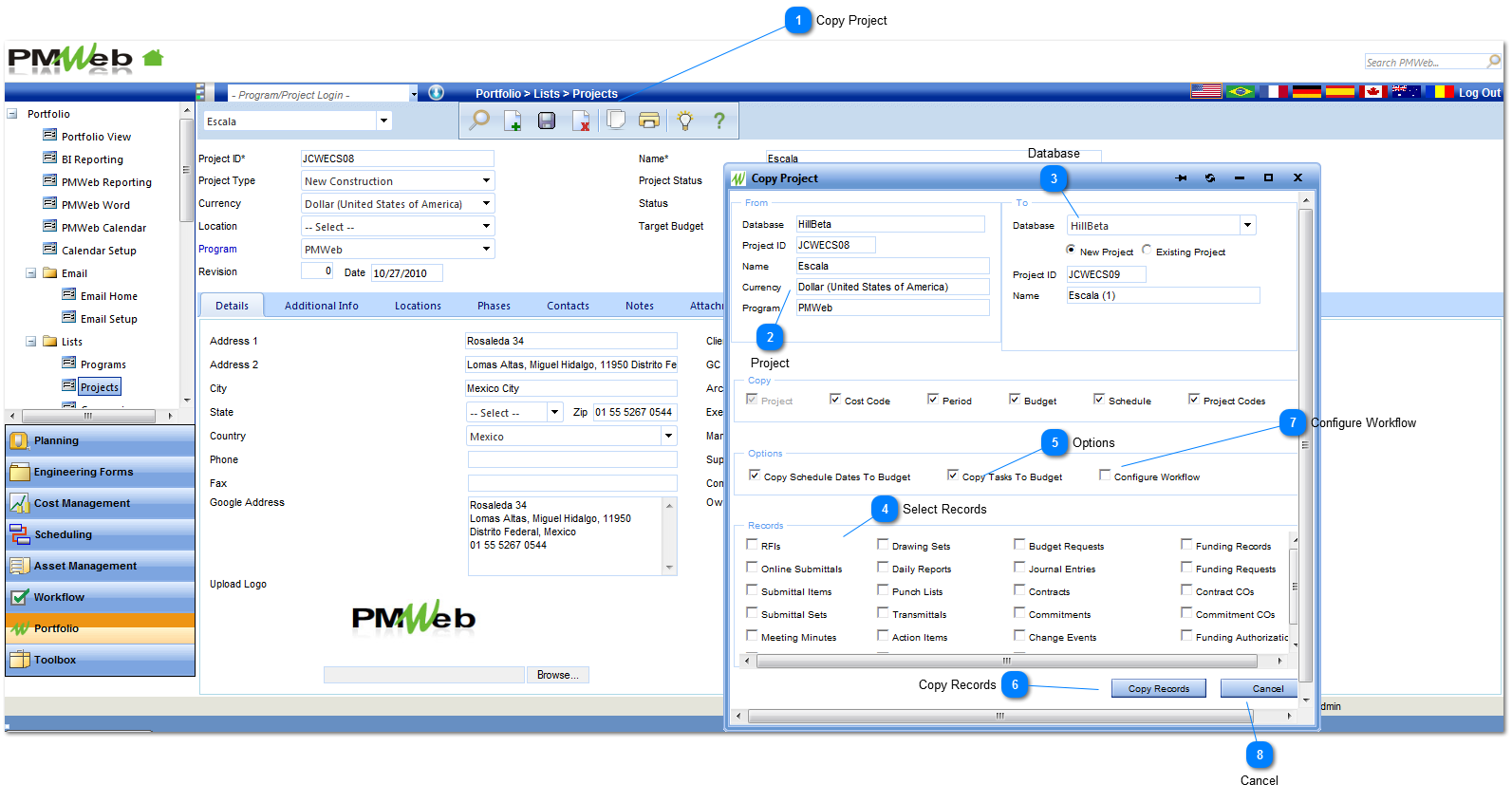Click the reload icon in Copy Project title bar

point(1210,177)
